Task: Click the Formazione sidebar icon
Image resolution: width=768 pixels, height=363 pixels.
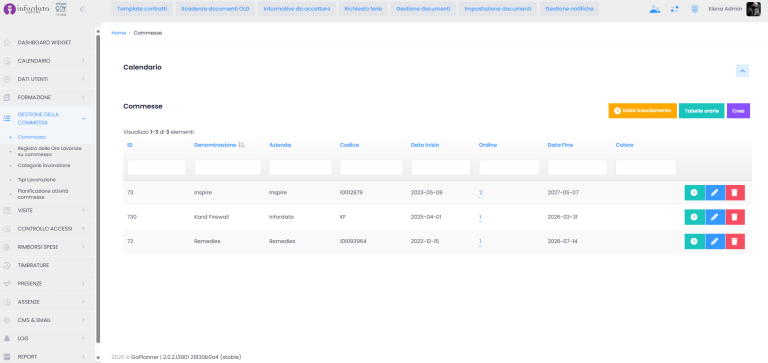Action: pos(7,97)
